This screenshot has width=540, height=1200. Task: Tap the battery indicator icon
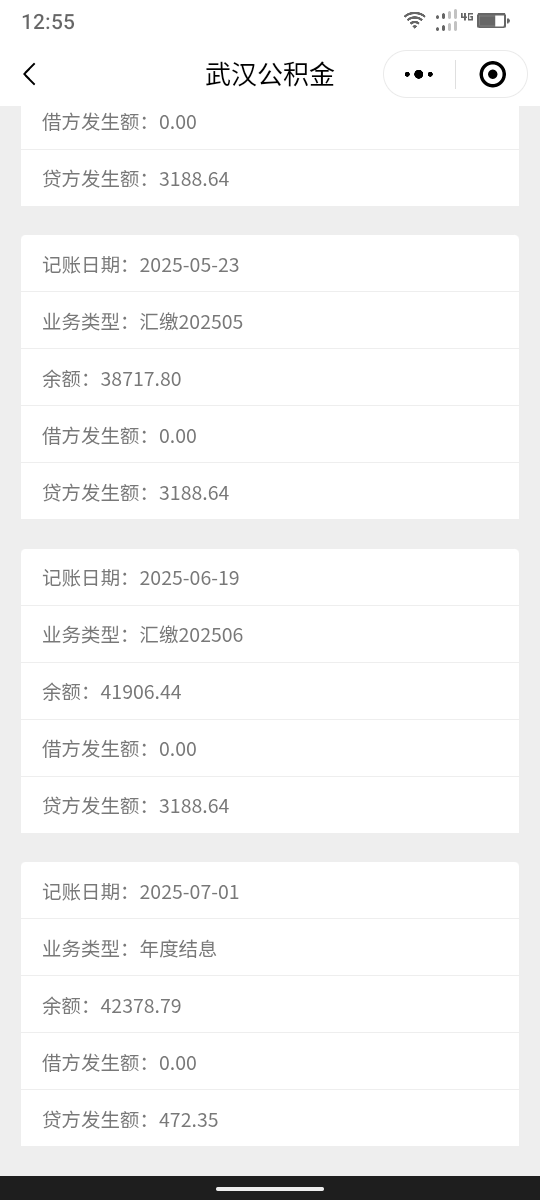(493, 20)
